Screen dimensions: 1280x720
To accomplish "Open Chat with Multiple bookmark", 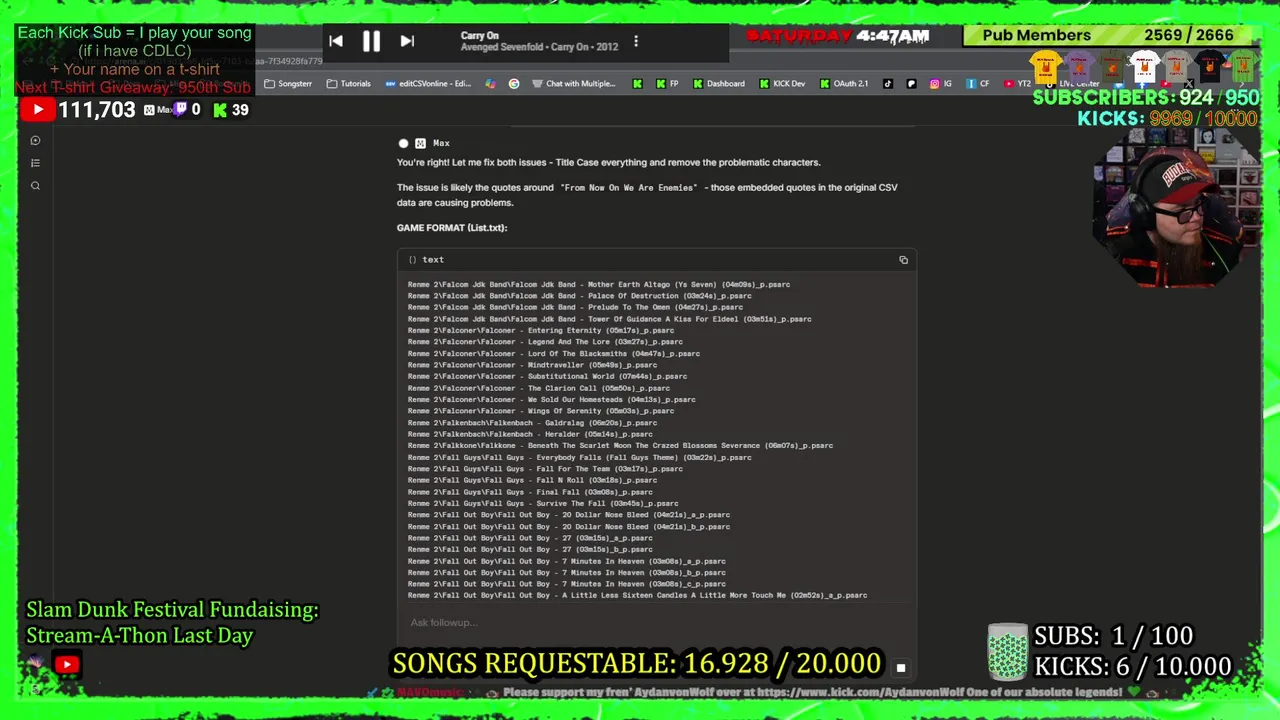I will click(x=574, y=84).
